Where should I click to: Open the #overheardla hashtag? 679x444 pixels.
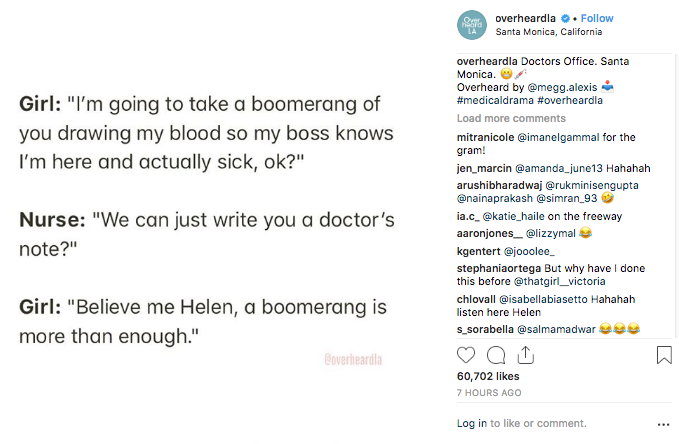tap(570, 100)
